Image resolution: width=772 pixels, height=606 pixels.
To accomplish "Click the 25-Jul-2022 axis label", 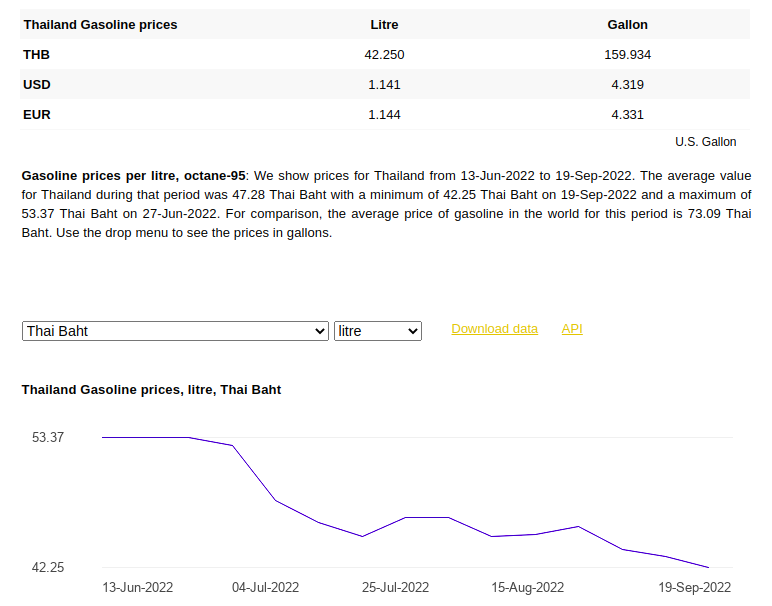I will 395,587.
